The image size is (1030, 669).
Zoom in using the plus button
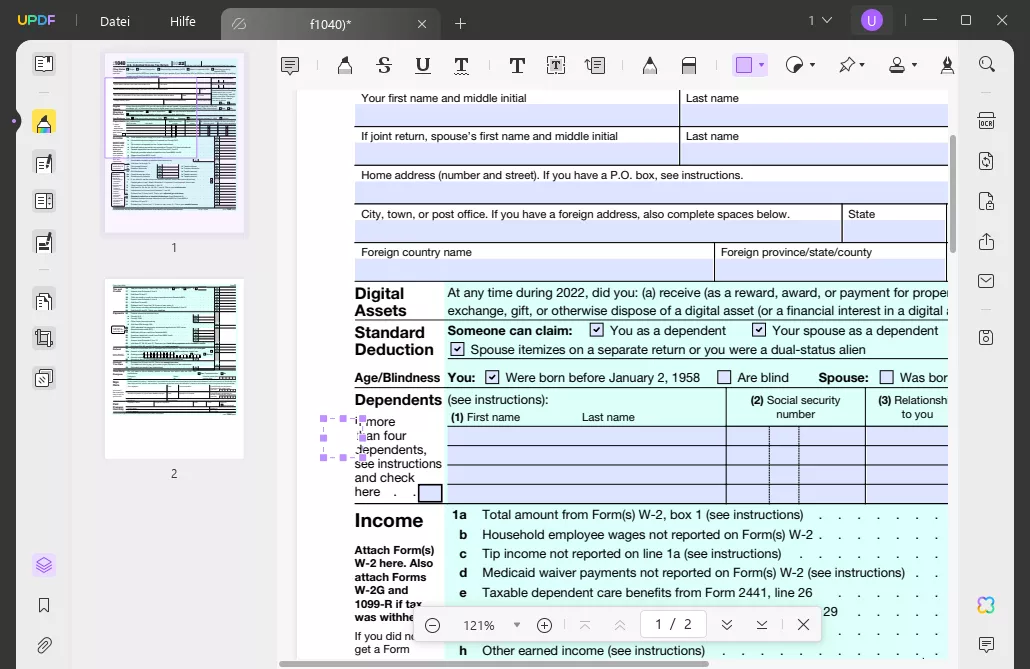tap(545, 625)
